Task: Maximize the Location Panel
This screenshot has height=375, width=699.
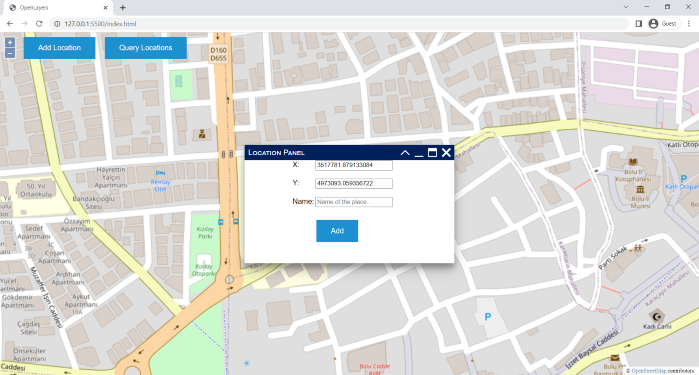Action: click(x=432, y=152)
